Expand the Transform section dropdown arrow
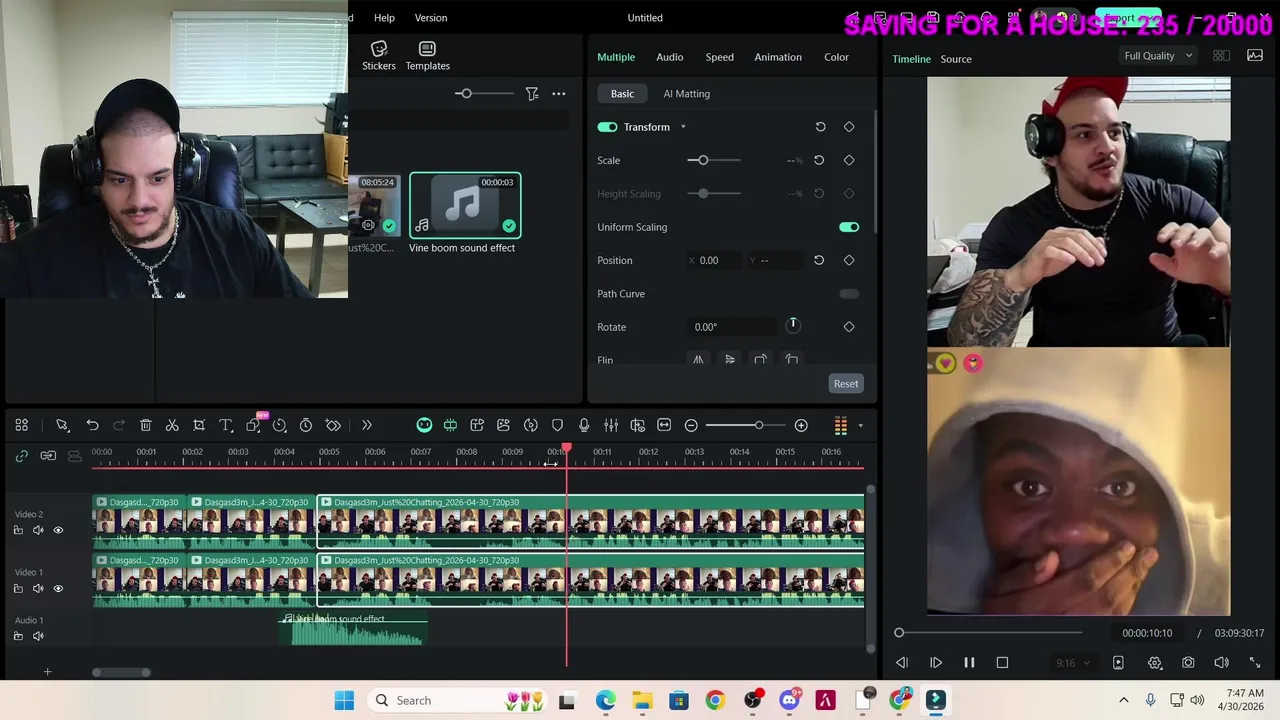1280x720 pixels. click(683, 127)
